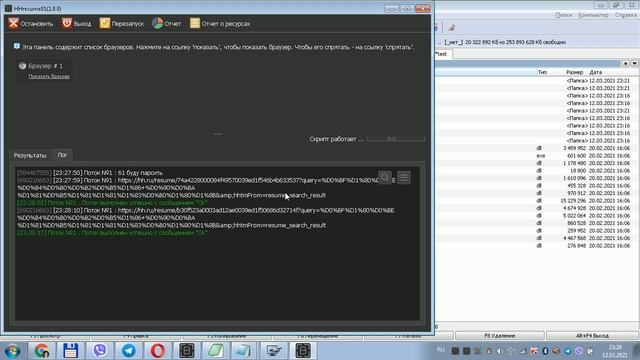The width and height of the screenshot is (640, 360).
Task: Switch to the active HHresume taskbar button
Action: click(303, 351)
